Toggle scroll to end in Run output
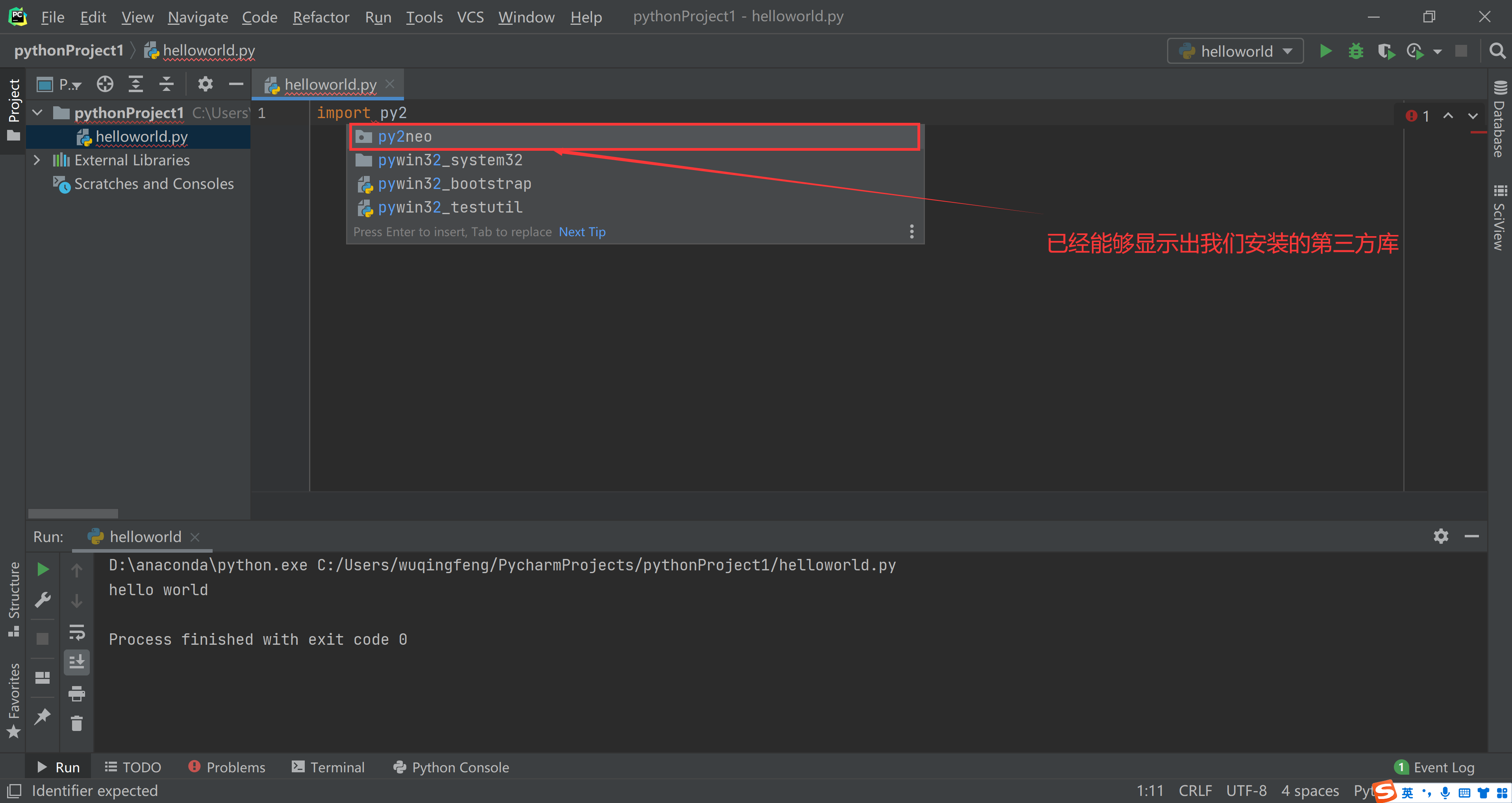This screenshot has width=1512, height=803. pos(76,662)
